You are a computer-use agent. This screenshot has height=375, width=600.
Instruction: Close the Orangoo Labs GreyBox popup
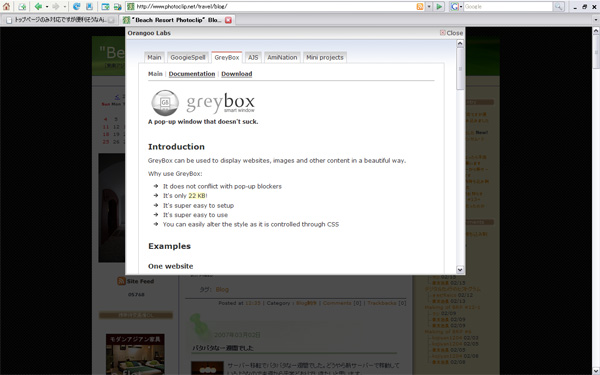click(x=452, y=33)
